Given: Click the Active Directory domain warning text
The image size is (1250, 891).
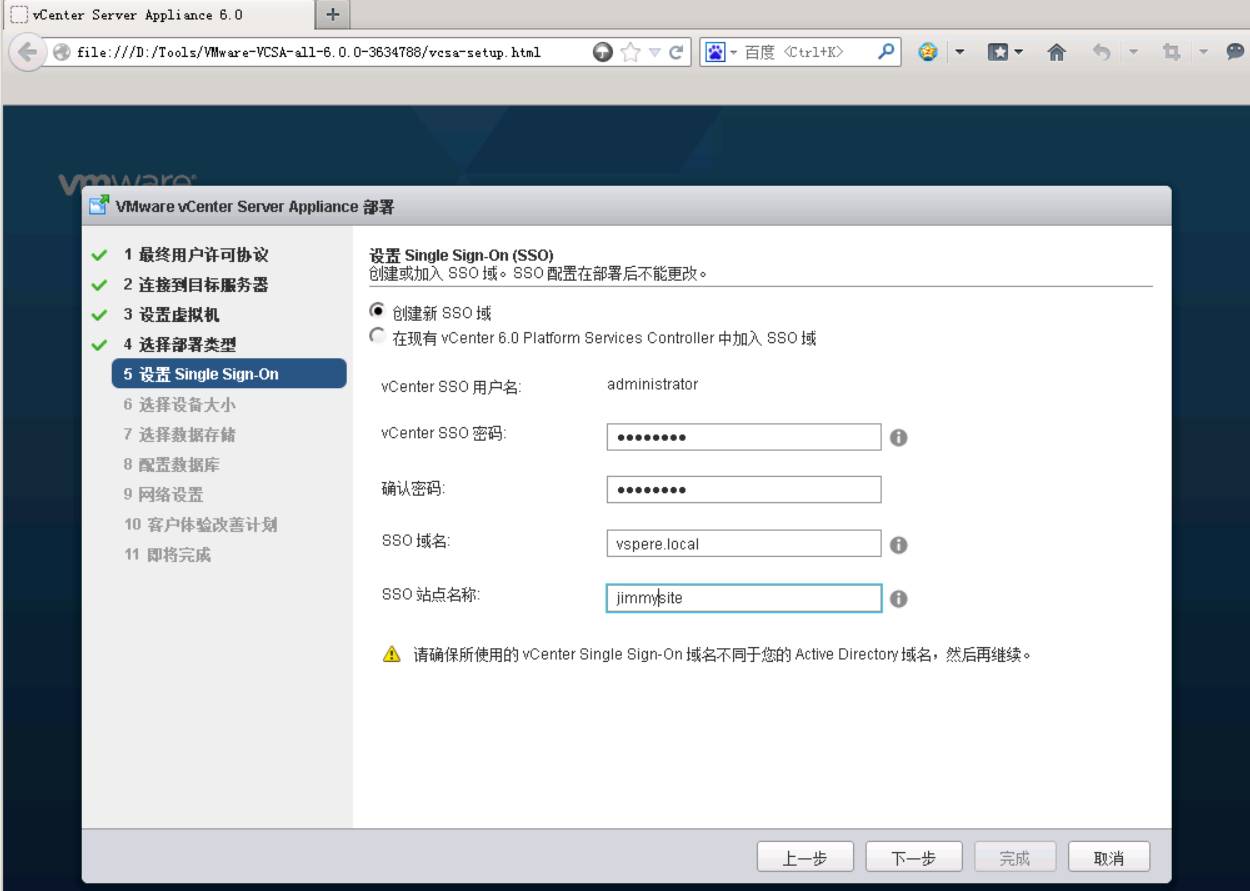Looking at the screenshot, I should pos(722,655).
